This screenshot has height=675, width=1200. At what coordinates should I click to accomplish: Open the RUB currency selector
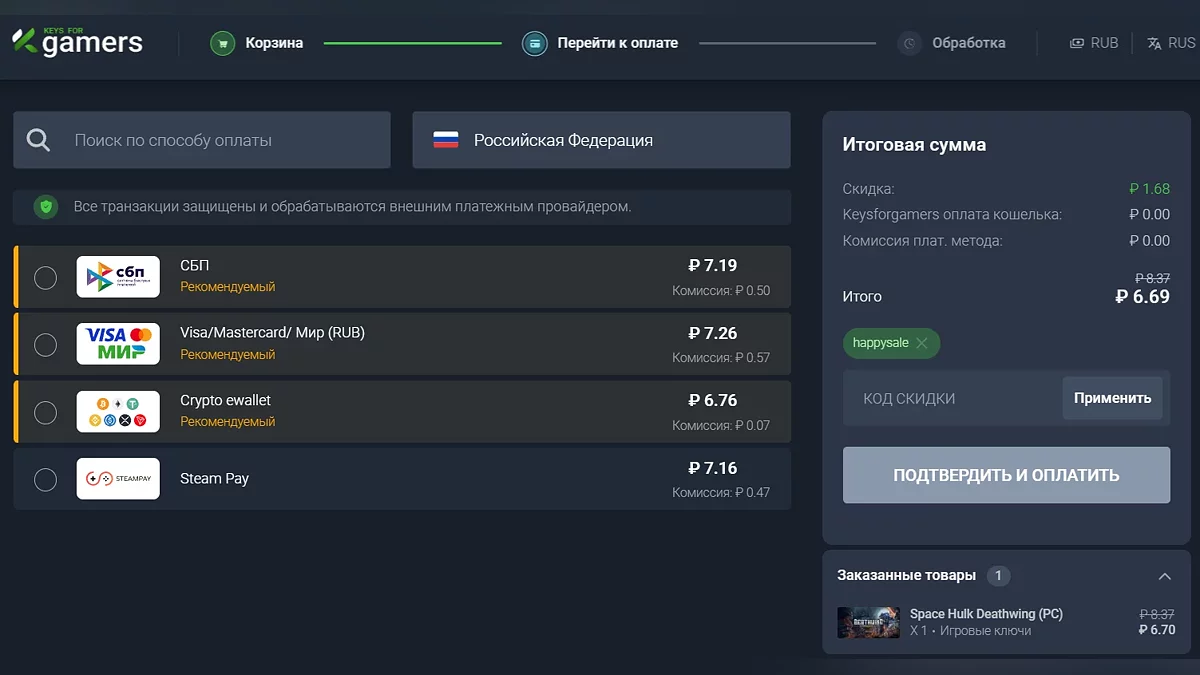[x=1094, y=43]
